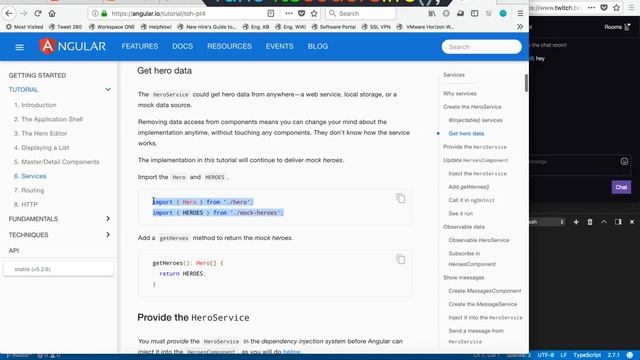Open BLOG in Angular nav

point(318,46)
